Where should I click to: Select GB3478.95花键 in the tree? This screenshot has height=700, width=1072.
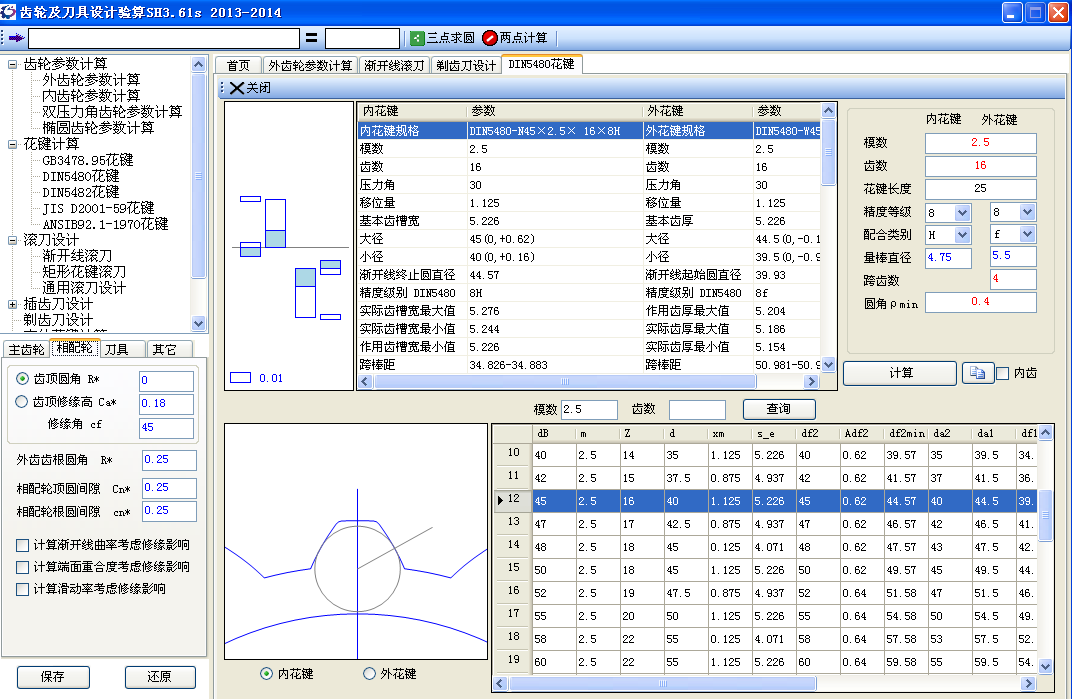coord(88,160)
